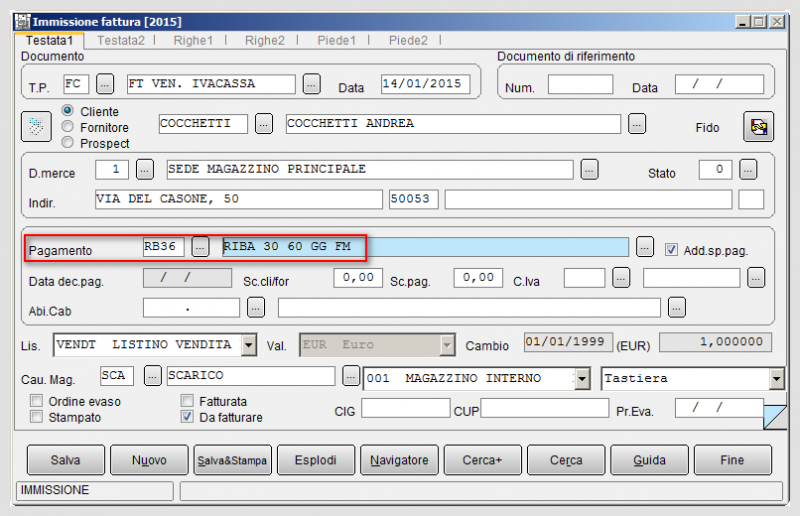Select the Prospect radio button
This screenshot has width=800, height=516.
[67, 142]
